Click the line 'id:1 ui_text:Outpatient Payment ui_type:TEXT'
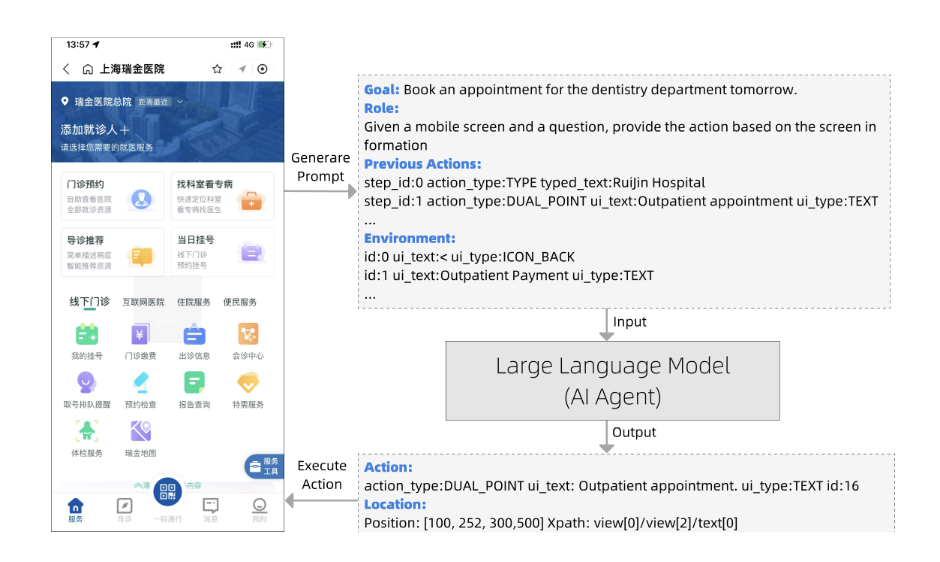 click(x=509, y=275)
